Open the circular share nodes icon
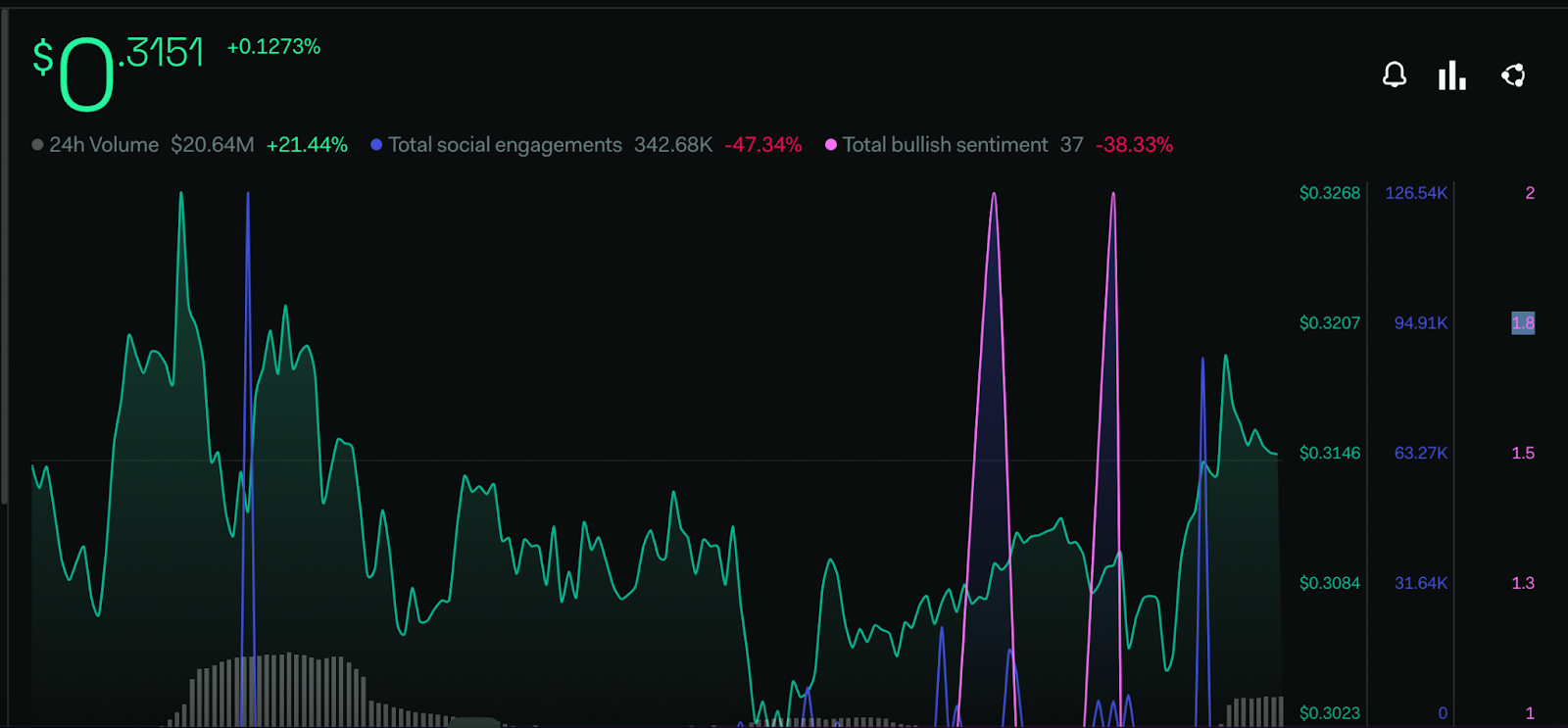 click(x=1513, y=75)
